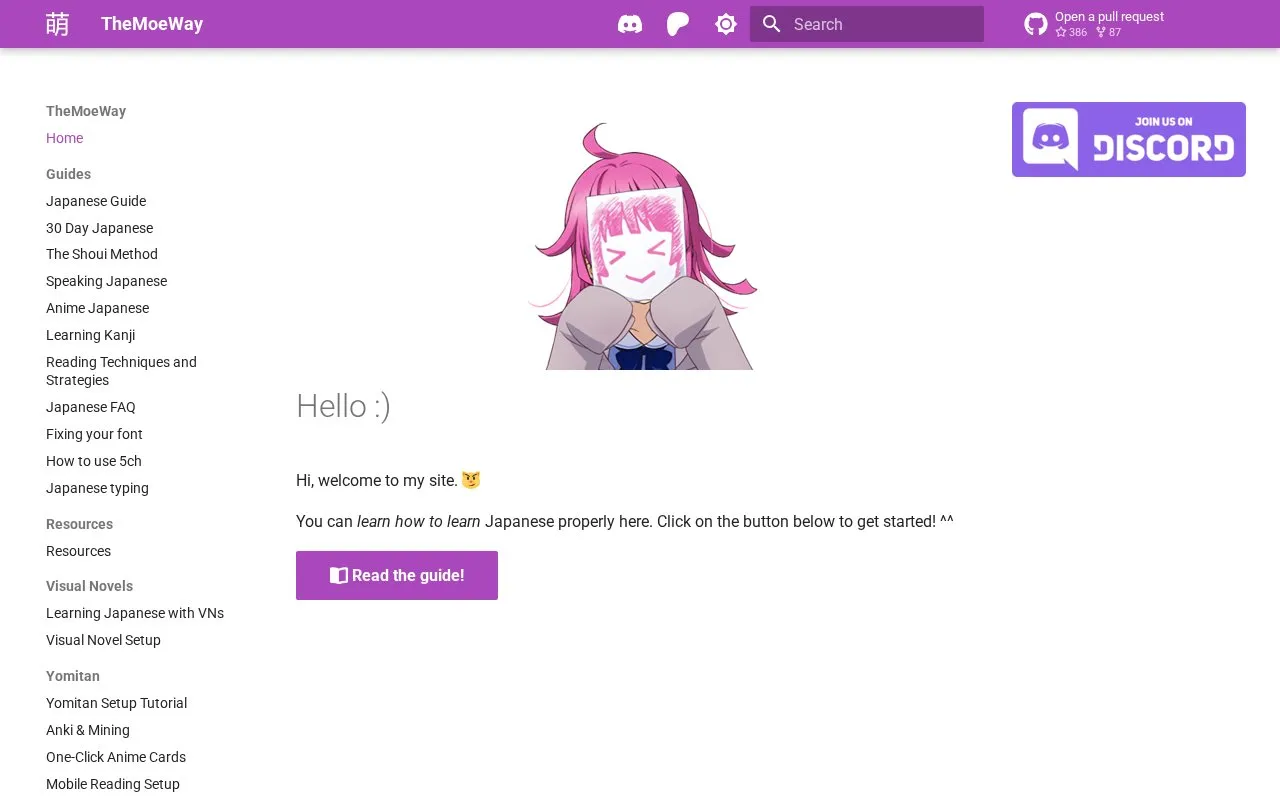This screenshot has height=800, width=1280.
Task: Click the Visual Novels section heading
Action: (89, 586)
